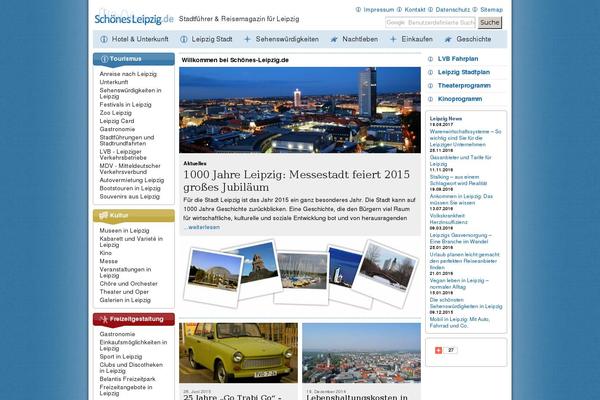The height and width of the screenshot is (400, 600).
Task: Click the Leipzig night skyline banner image
Action: [300, 110]
